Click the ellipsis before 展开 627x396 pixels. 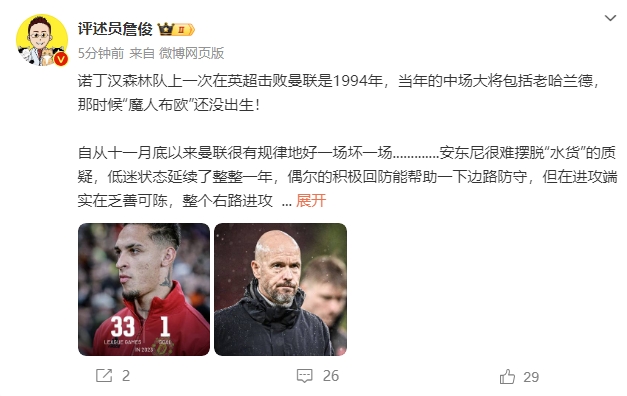[286, 201]
